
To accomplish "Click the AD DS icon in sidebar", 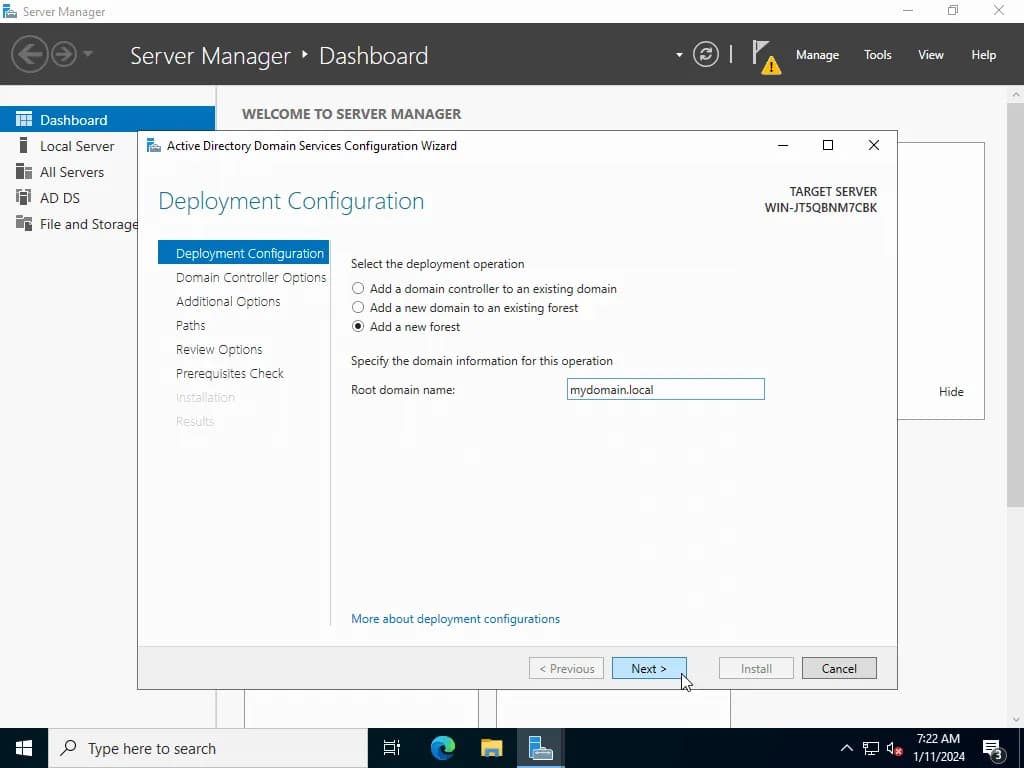I will click(24, 197).
